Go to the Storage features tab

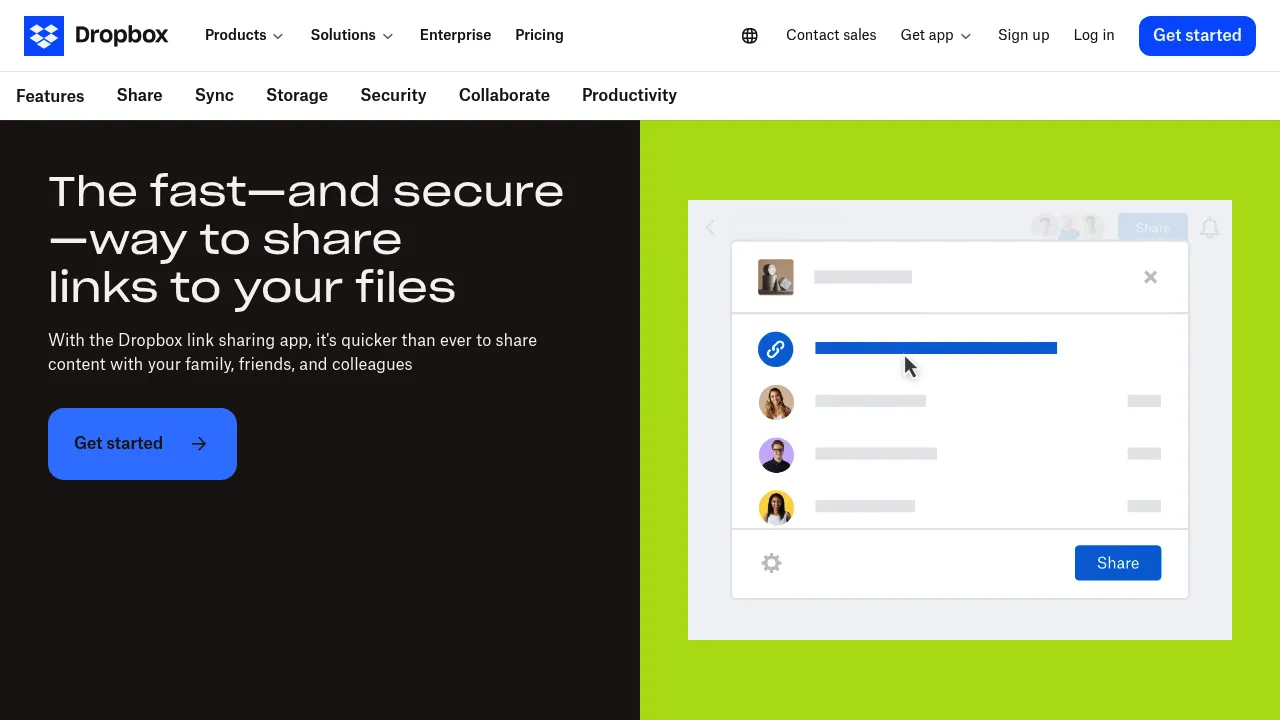point(297,95)
